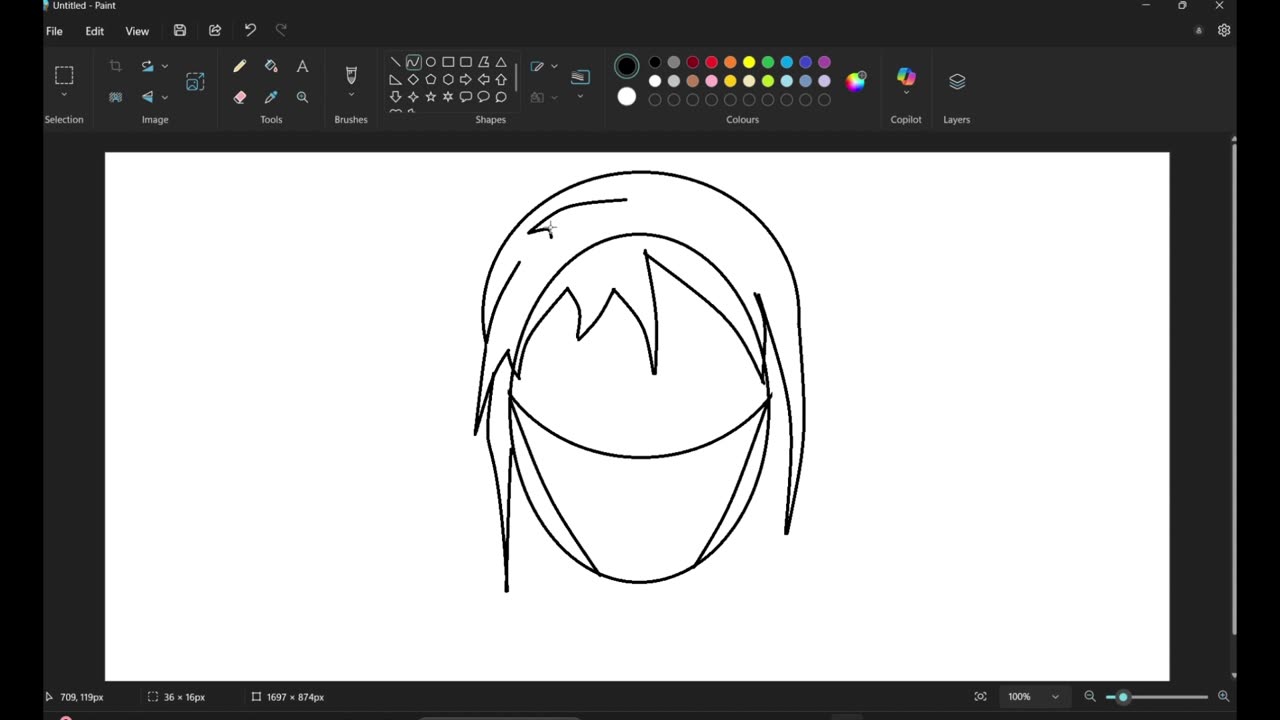Expand the Brushes dropdown
The width and height of the screenshot is (1280, 720).
click(x=351, y=96)
